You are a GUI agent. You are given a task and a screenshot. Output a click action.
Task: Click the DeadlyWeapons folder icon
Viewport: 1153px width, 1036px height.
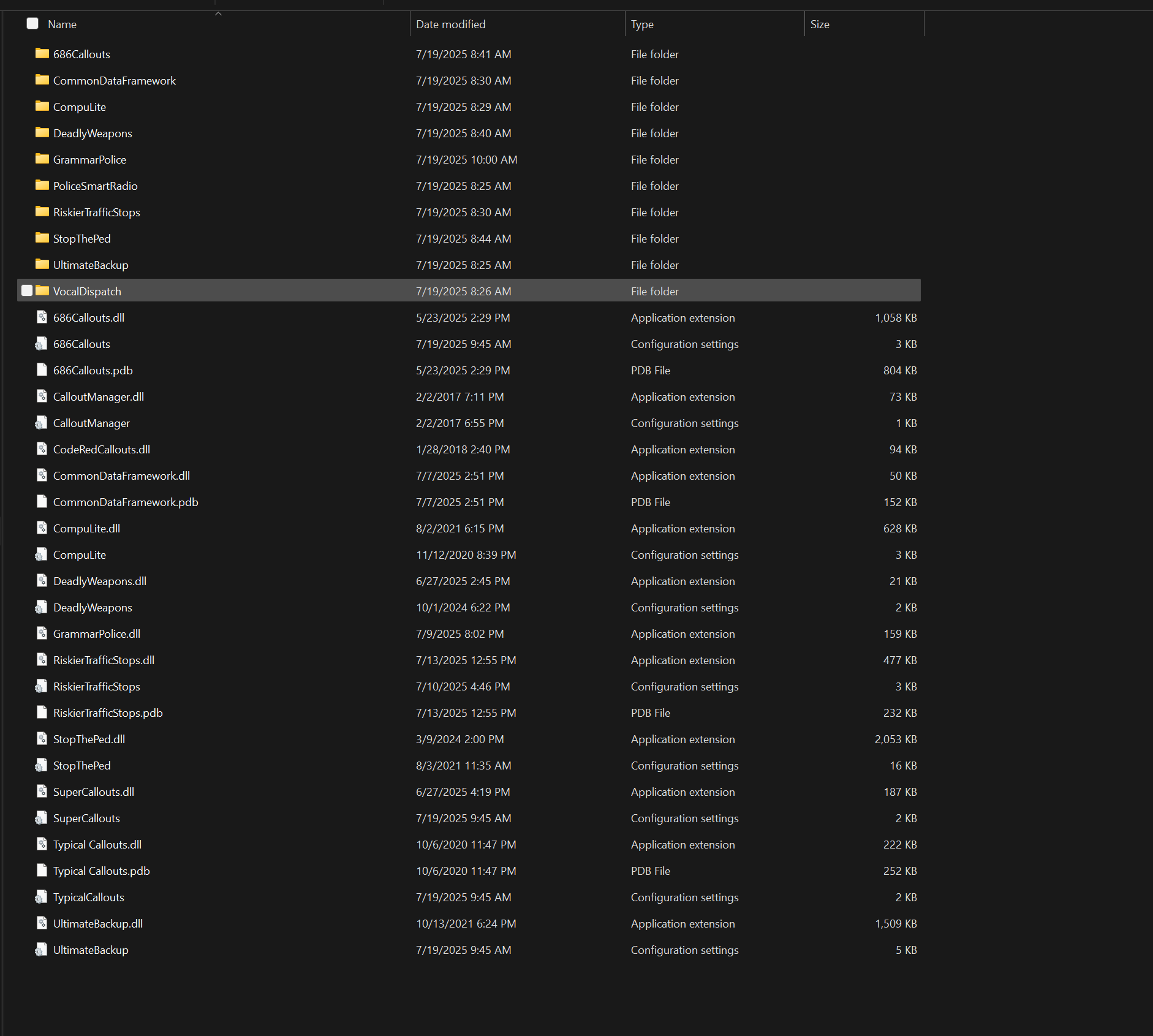(42, 132)
